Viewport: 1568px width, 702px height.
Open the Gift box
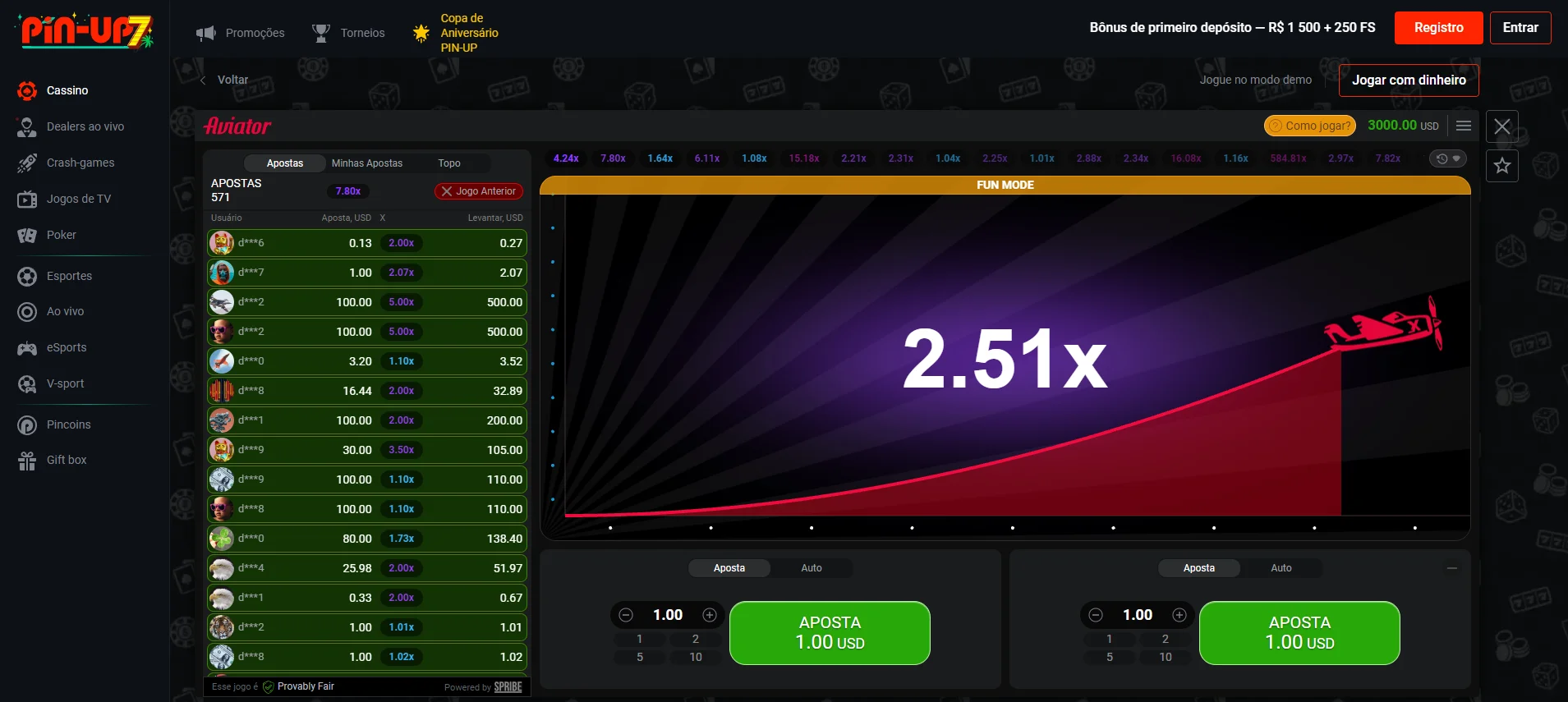52,460
